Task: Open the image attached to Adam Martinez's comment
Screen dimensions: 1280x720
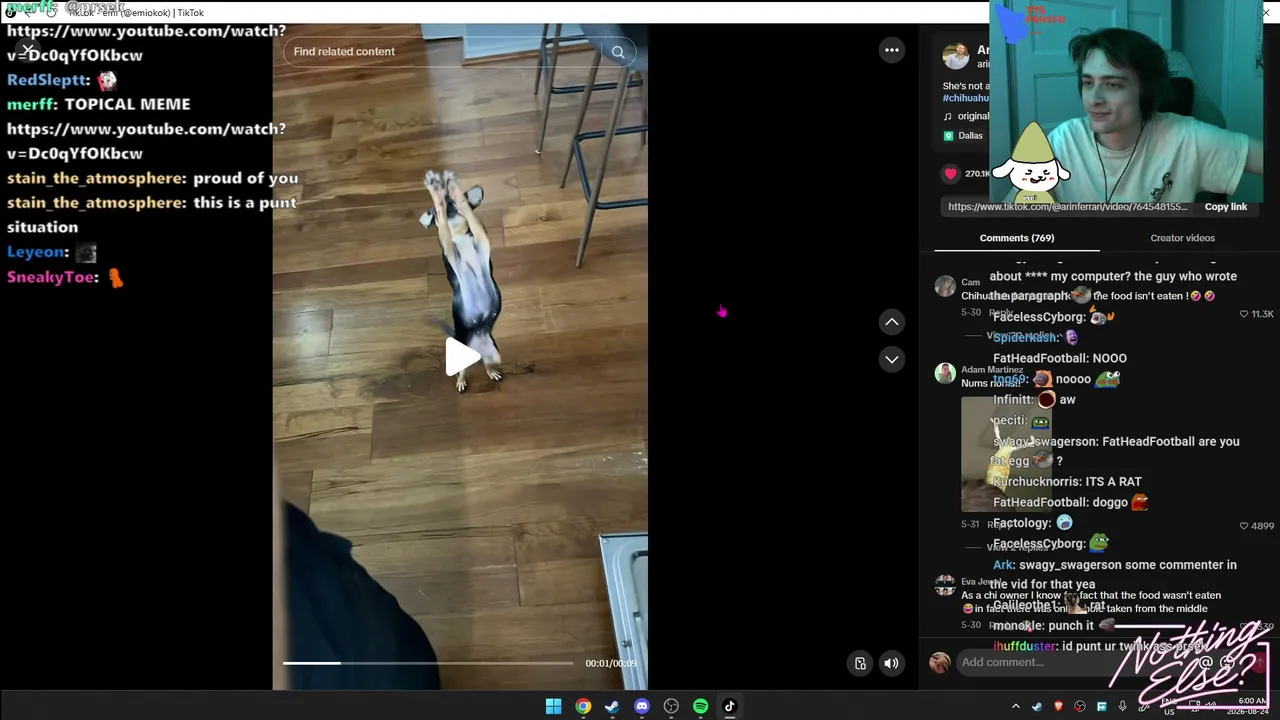Action: pos(1006,454)
